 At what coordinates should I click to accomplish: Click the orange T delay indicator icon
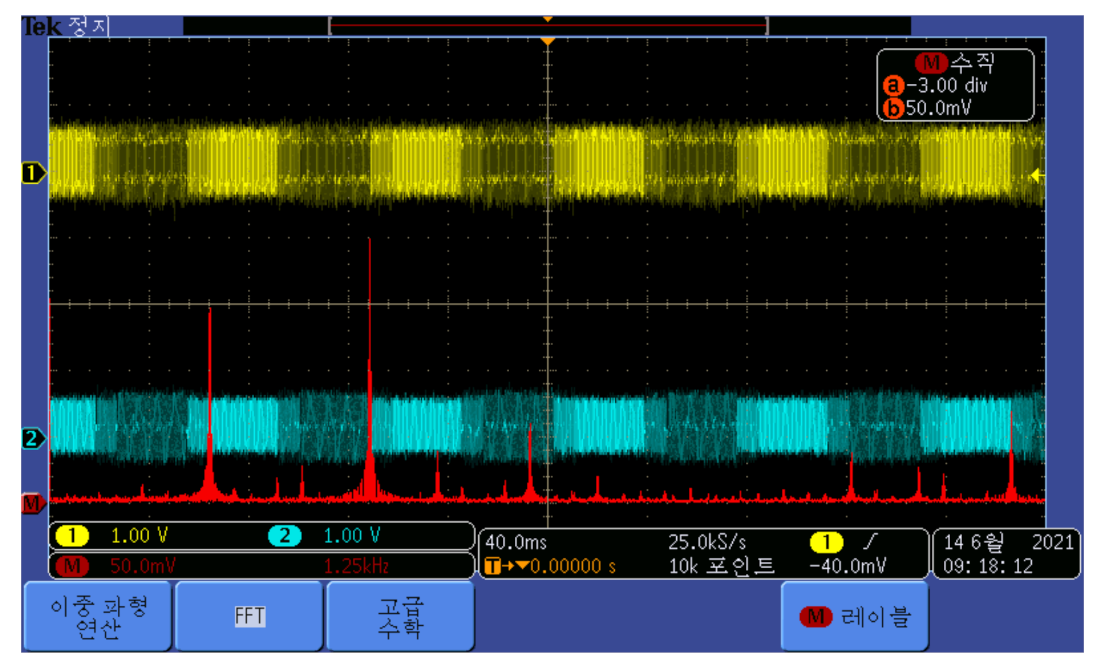click(x=491, y=567)
